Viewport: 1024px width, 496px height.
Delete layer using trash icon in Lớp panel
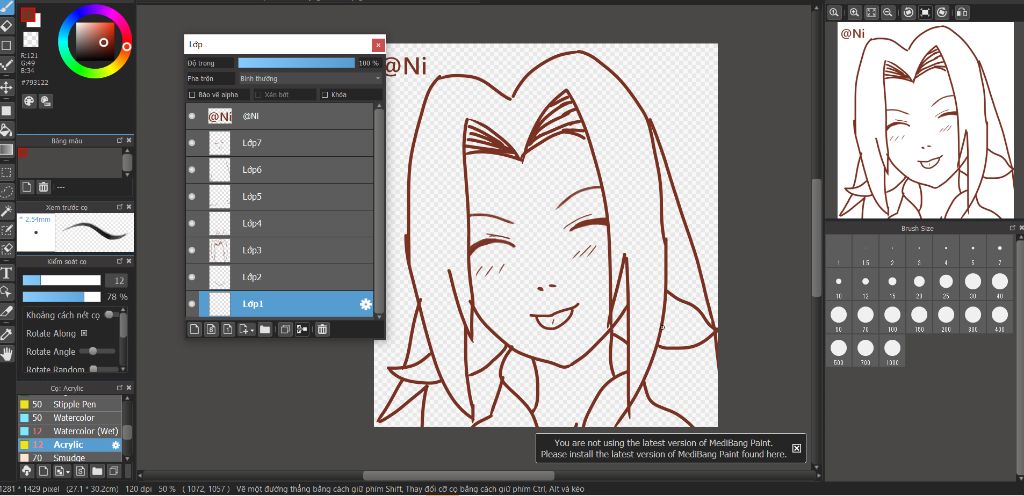pos(322,330)
